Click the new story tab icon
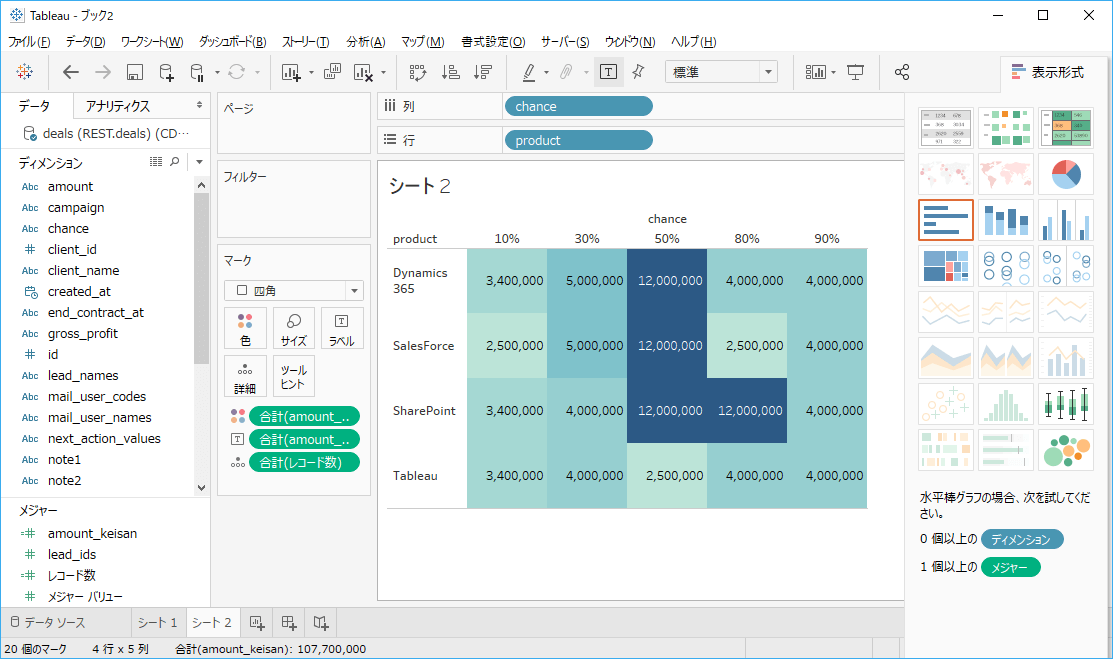The height and width of the screenshot is (659, 1113). pyautogui.click(x=321, y=623)
